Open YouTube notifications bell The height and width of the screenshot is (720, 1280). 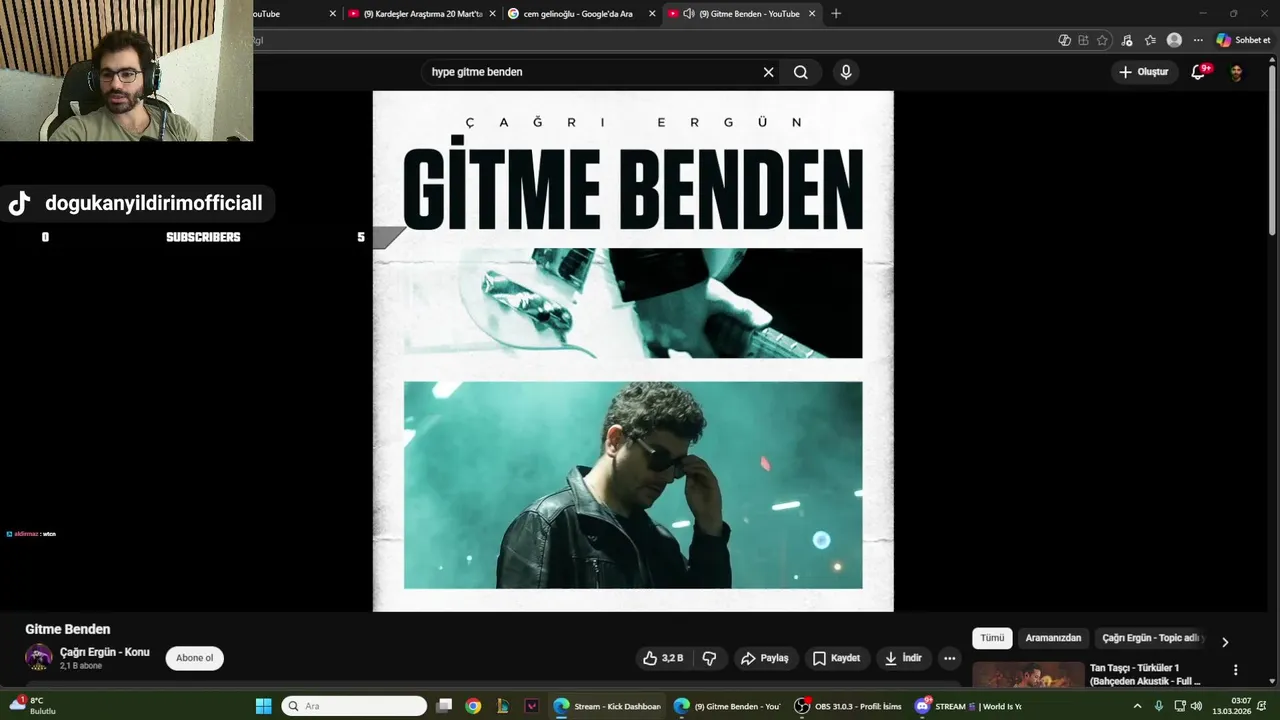(1199, 72)
